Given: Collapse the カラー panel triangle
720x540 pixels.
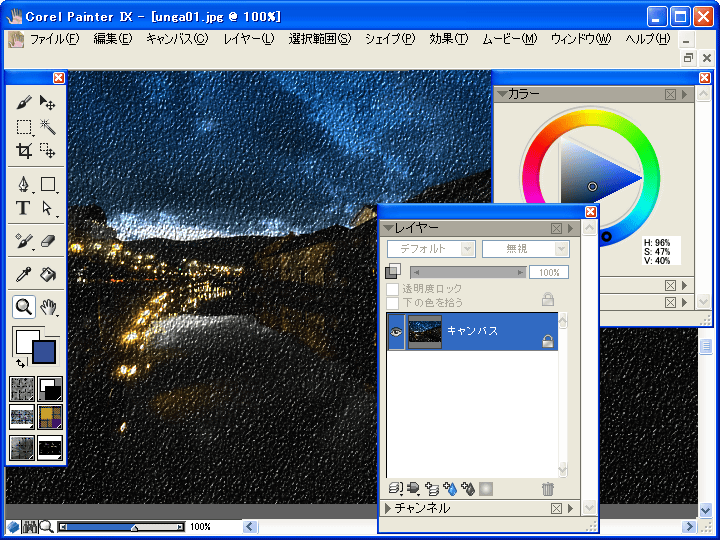Looking at the screenshot, I should point(502,94).
